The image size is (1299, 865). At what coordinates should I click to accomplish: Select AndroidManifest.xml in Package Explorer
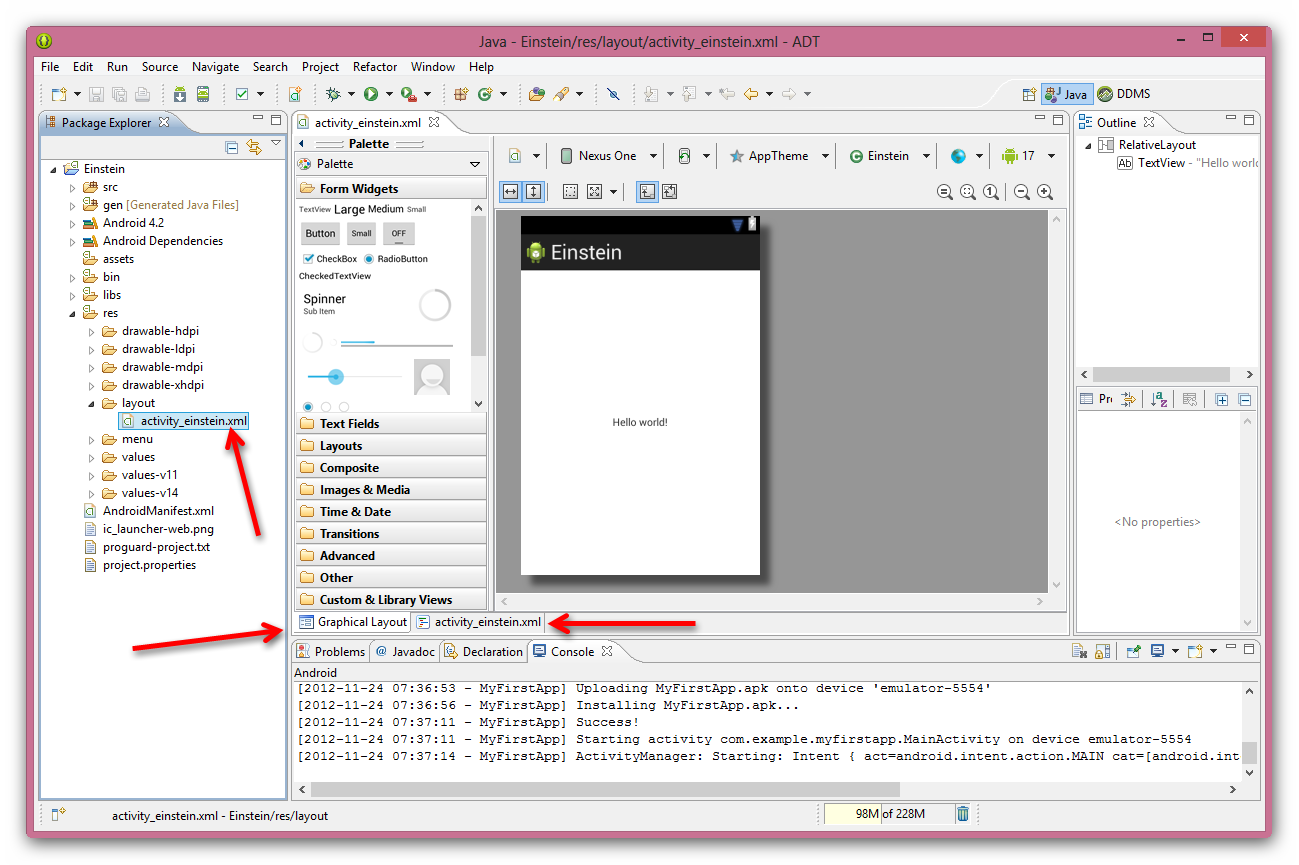(149, 511)
